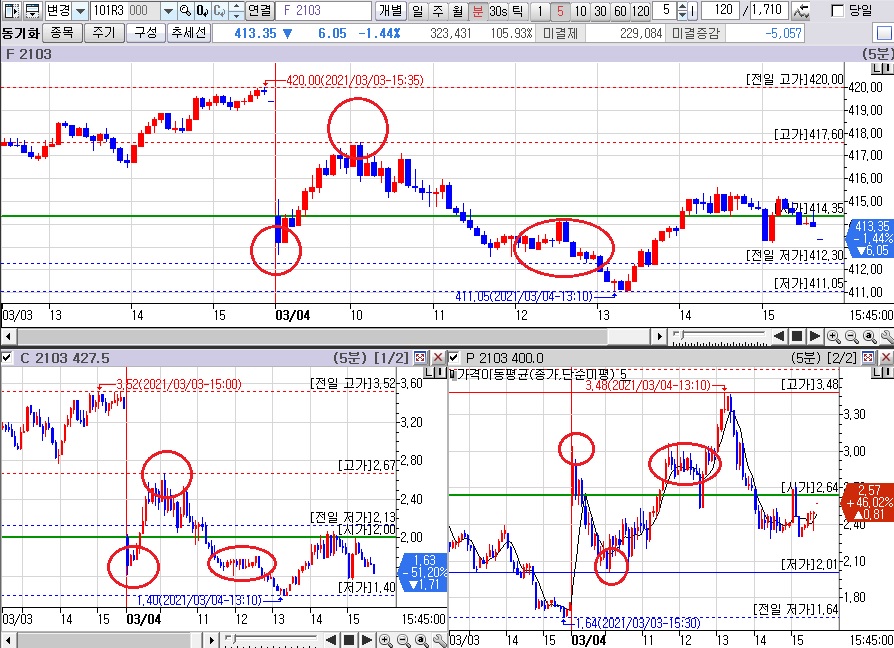This screenshot has width=894, height=648.
Task: Click the chart line compare icon
Action: (x=801, y=10)
